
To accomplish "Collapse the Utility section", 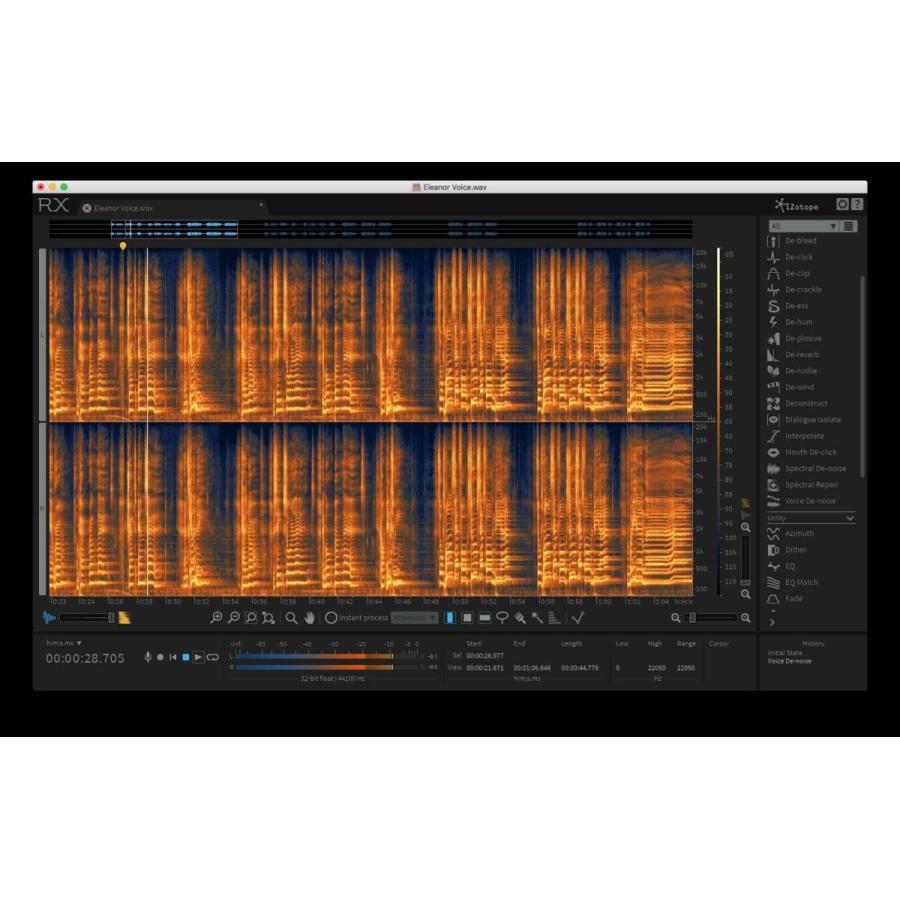I will click(850, 518).
